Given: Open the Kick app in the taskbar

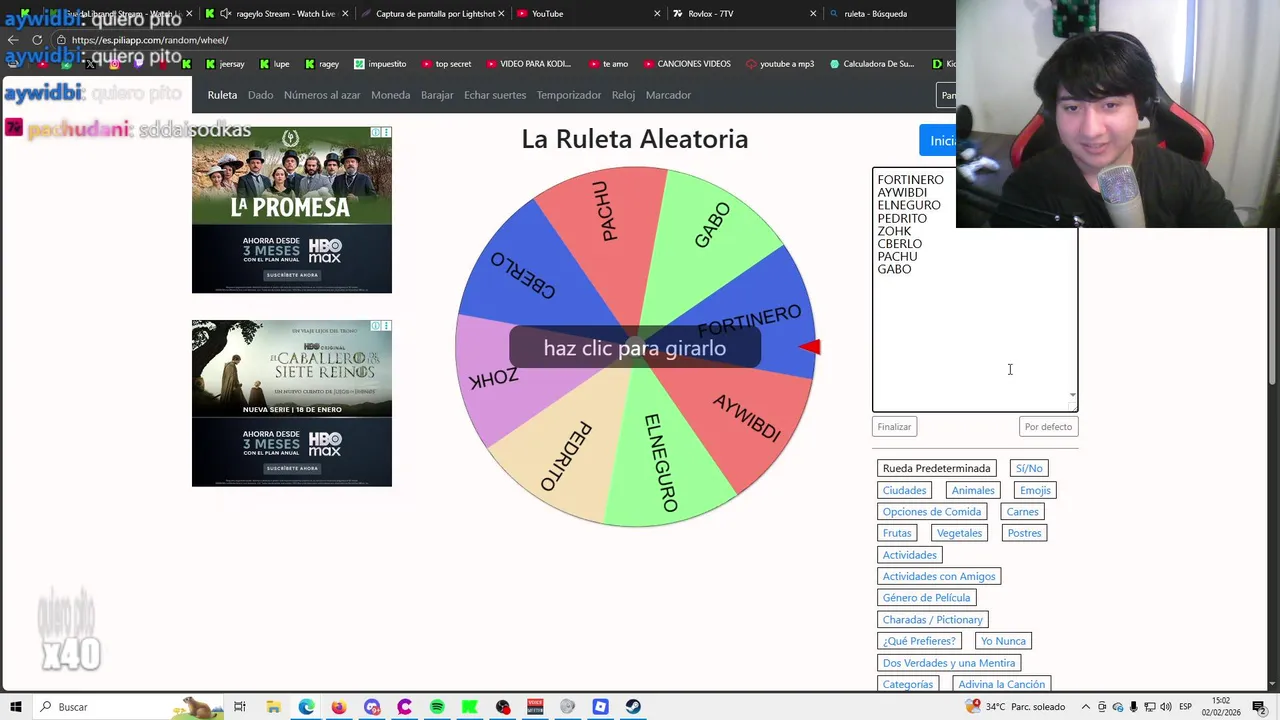Looking at the screenshot, I should (470, 707).
